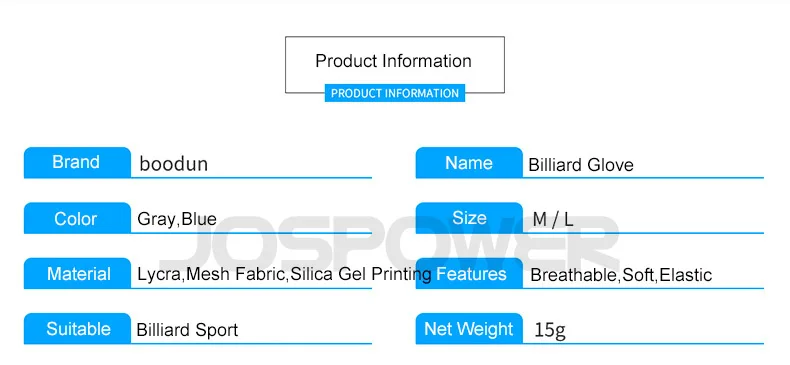Viewport: 790px width, 365px height.
Task: Click the Net Weight blue label
Action: point(469,329)
